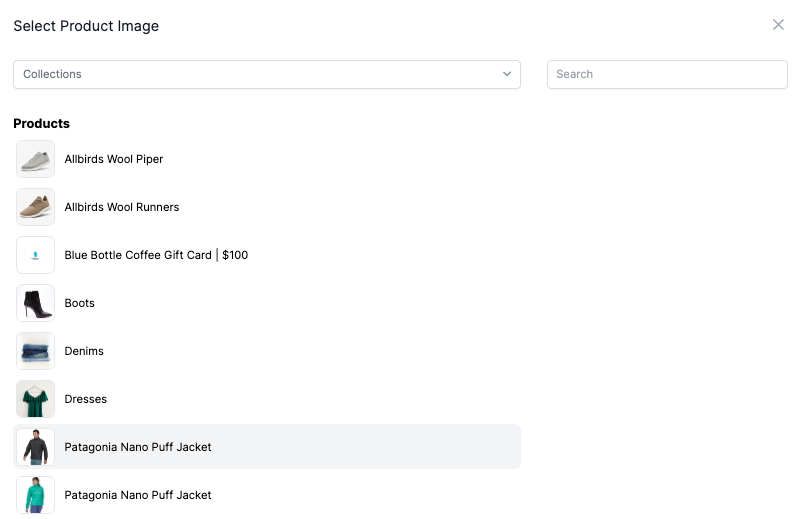Viewport: 804px width, 519px height.
Task: Open the Collections dropdown
Action: (x=267, y=74)
